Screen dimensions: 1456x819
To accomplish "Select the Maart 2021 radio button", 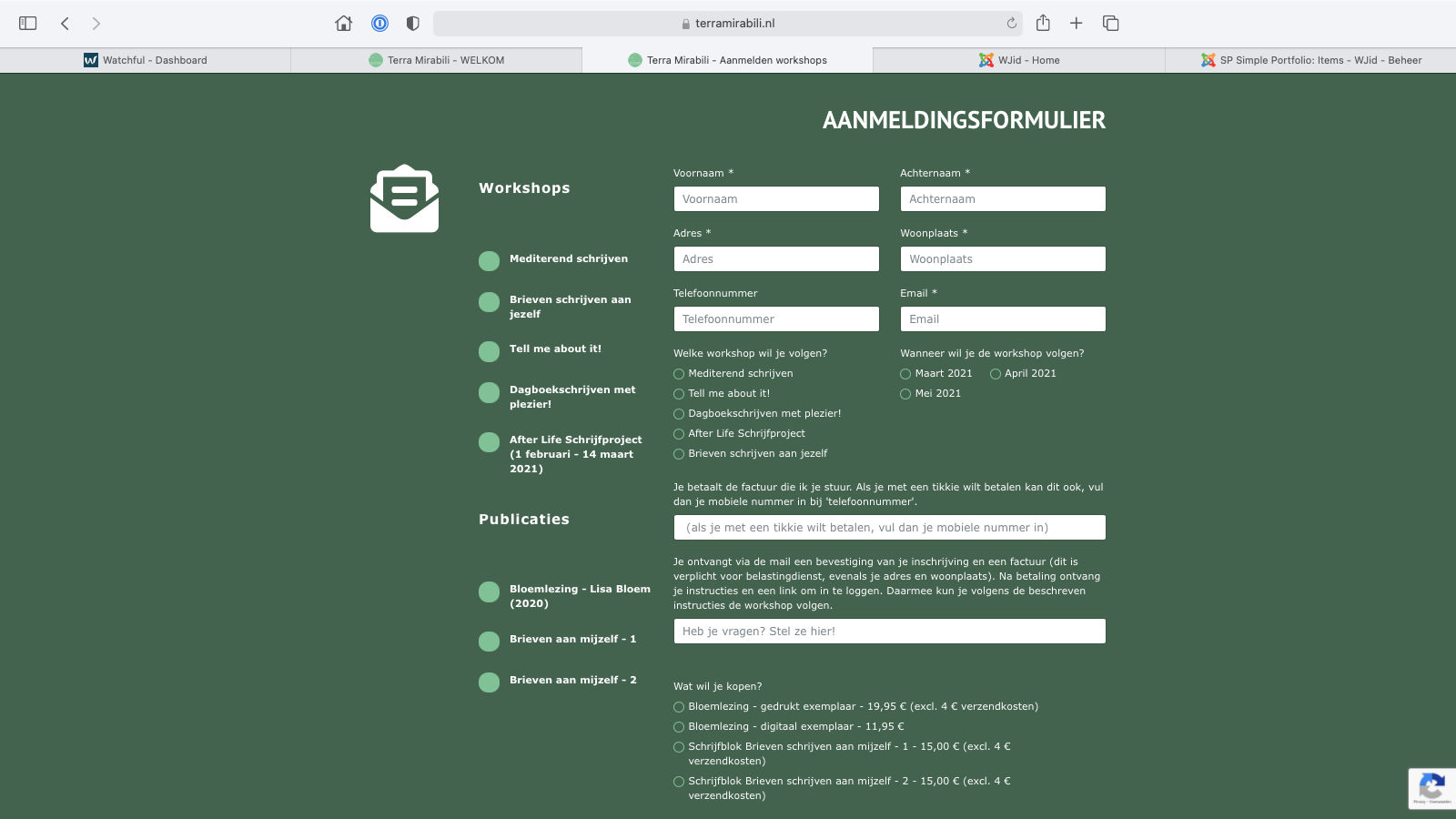I will click(x=905, y=374).
